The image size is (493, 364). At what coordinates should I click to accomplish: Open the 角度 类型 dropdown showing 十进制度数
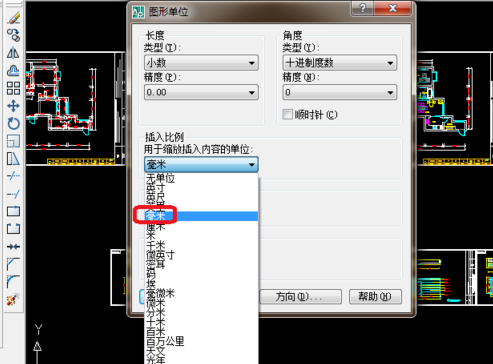point(340,63)
